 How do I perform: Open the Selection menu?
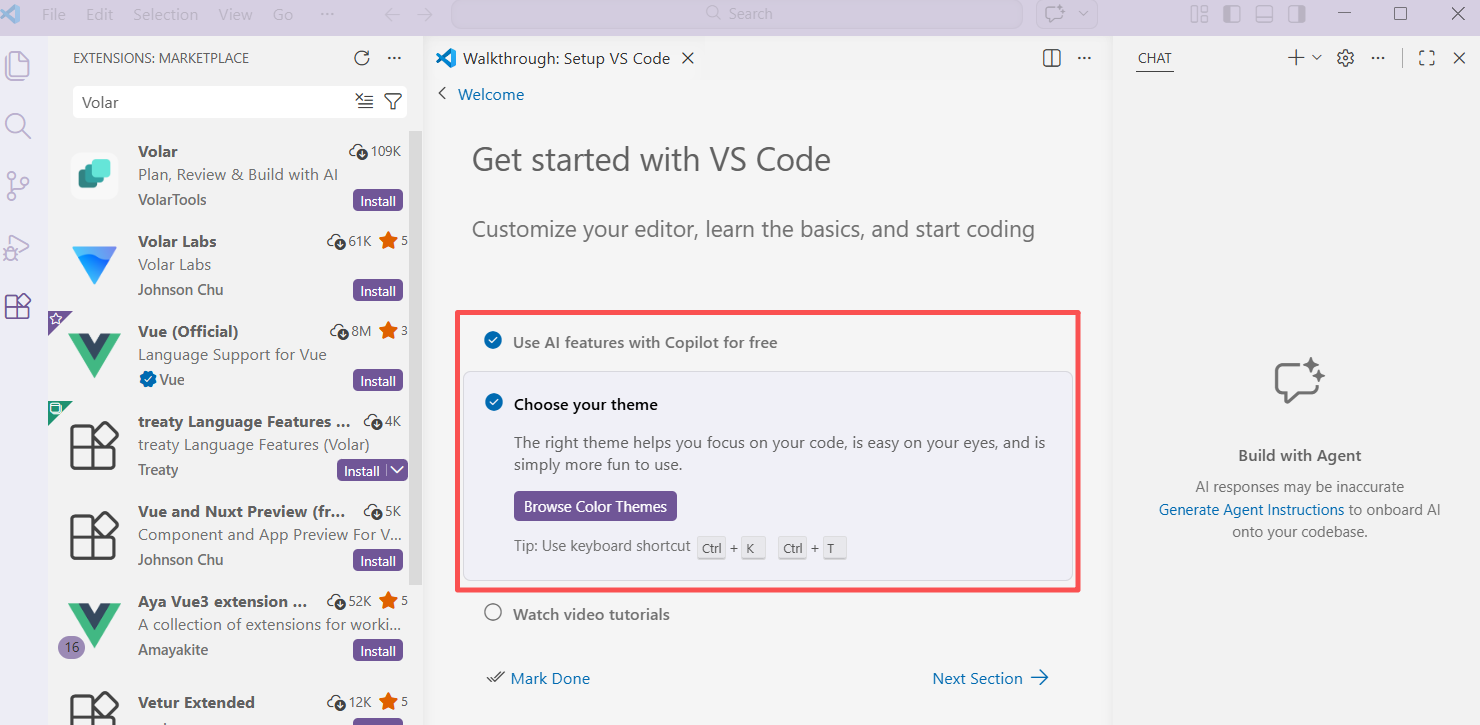coord(165,14)
